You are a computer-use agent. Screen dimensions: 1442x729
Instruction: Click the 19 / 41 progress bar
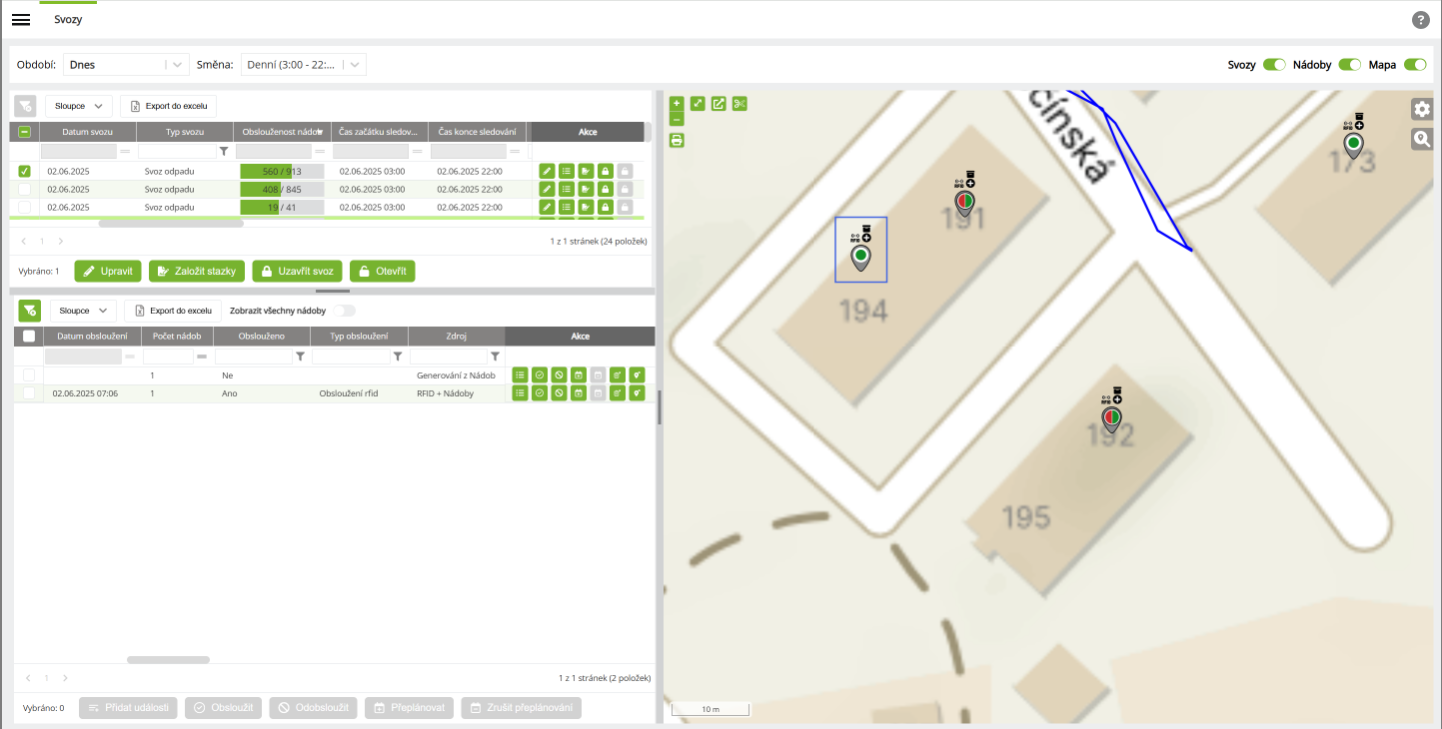point(282,207)
